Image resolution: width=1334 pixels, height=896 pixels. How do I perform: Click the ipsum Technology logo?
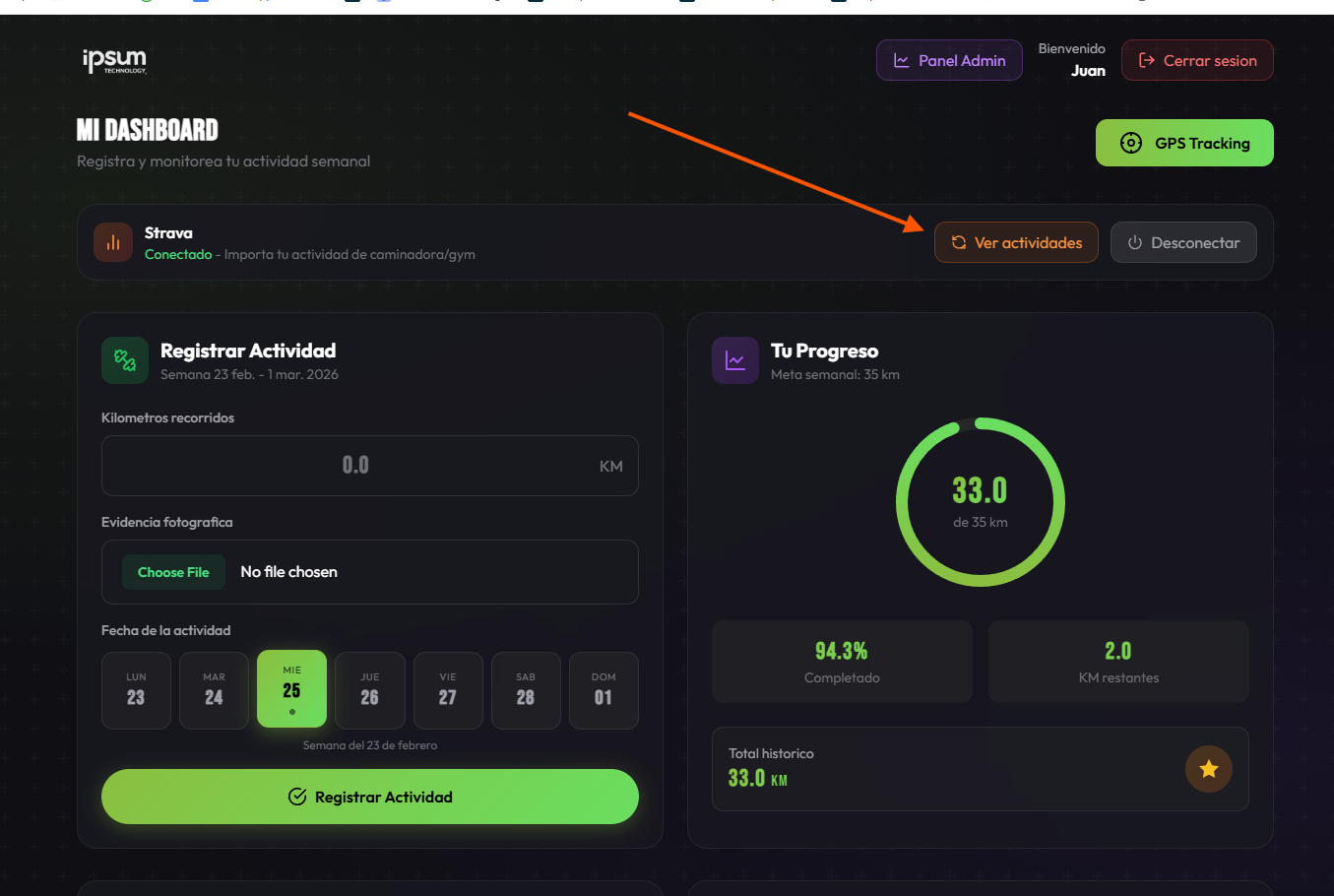point(115,60)
